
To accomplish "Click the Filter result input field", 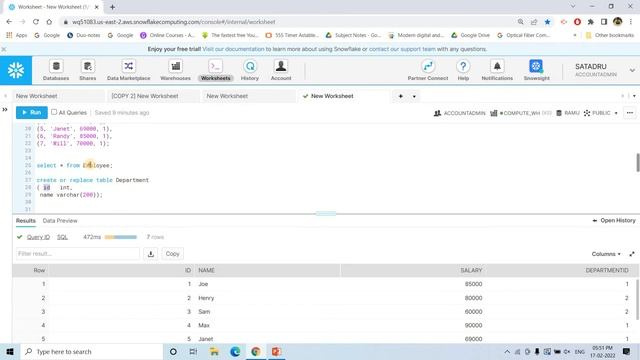I will click(x=78, y=254).
